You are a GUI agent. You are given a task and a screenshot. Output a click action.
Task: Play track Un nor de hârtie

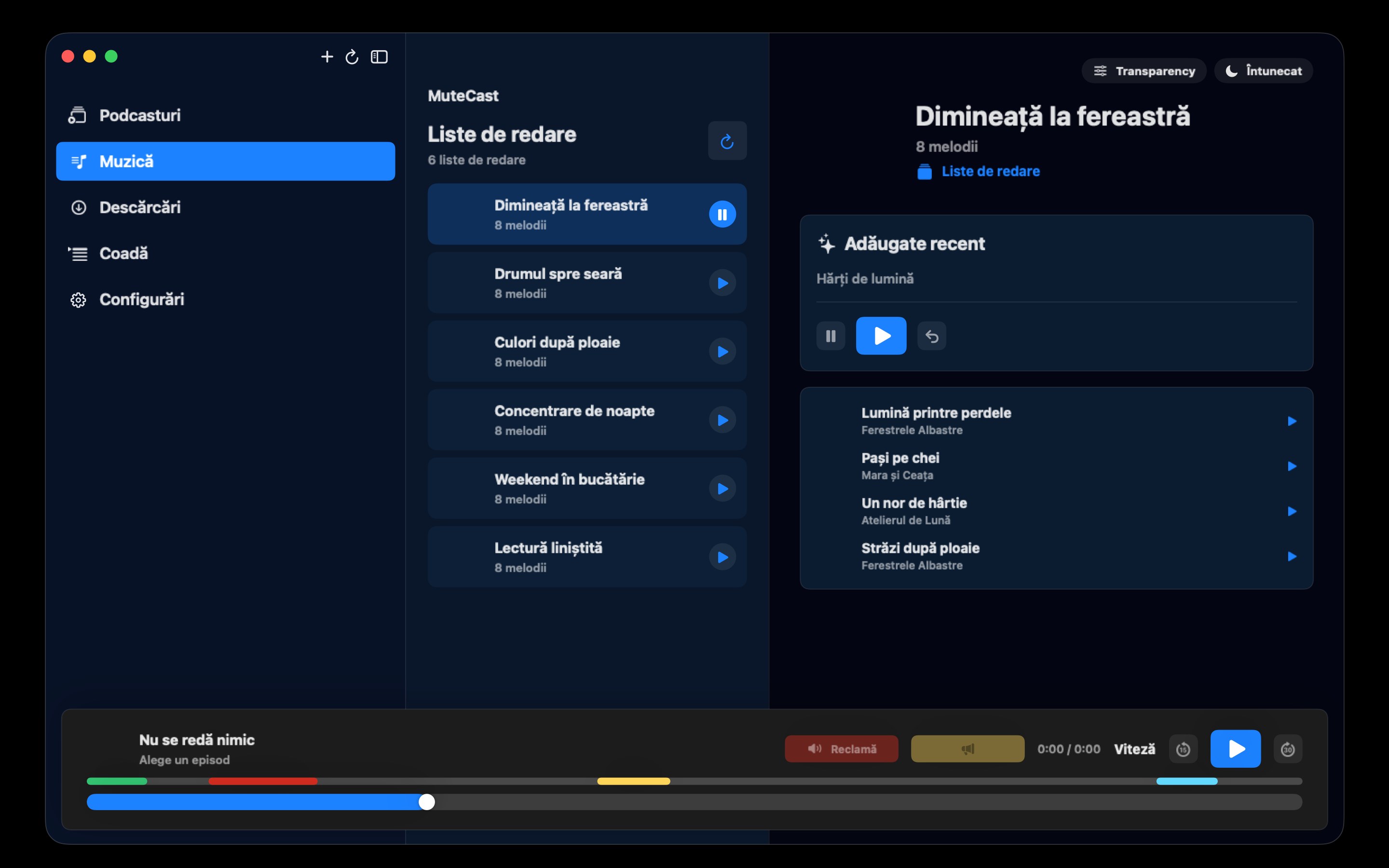pos(1292,511)
